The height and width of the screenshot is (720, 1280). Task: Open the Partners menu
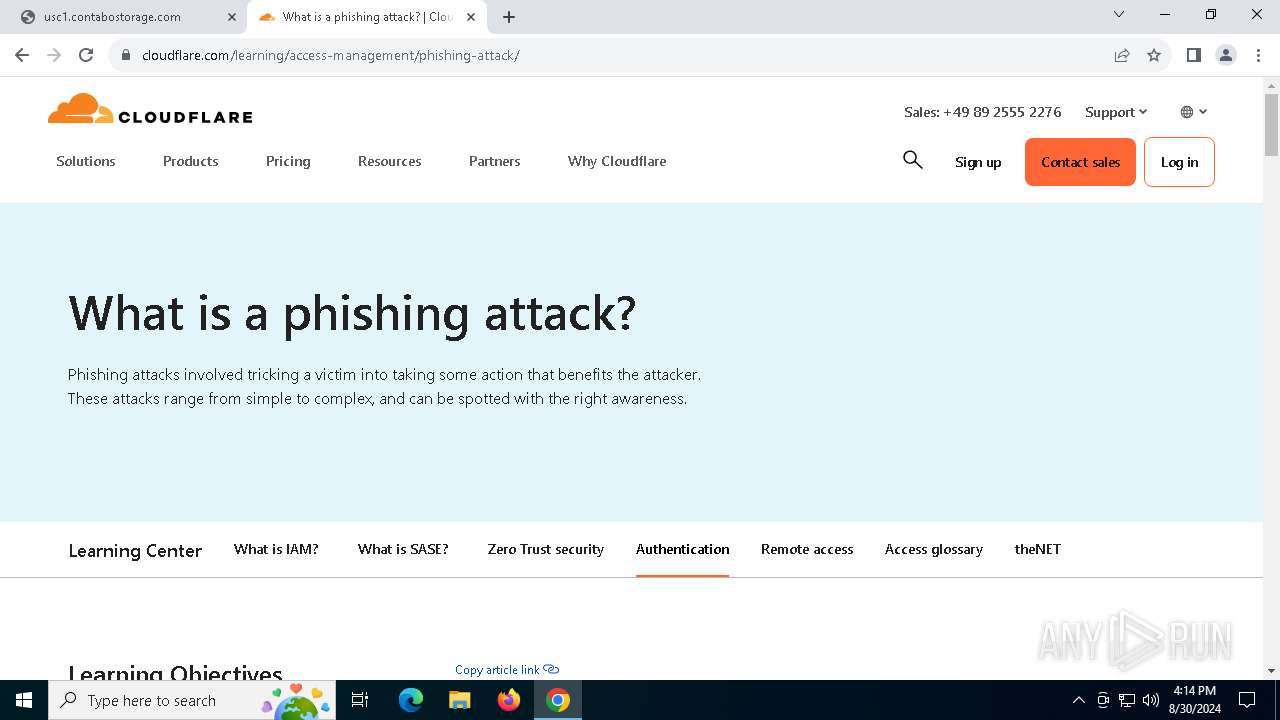click(495, 161)
